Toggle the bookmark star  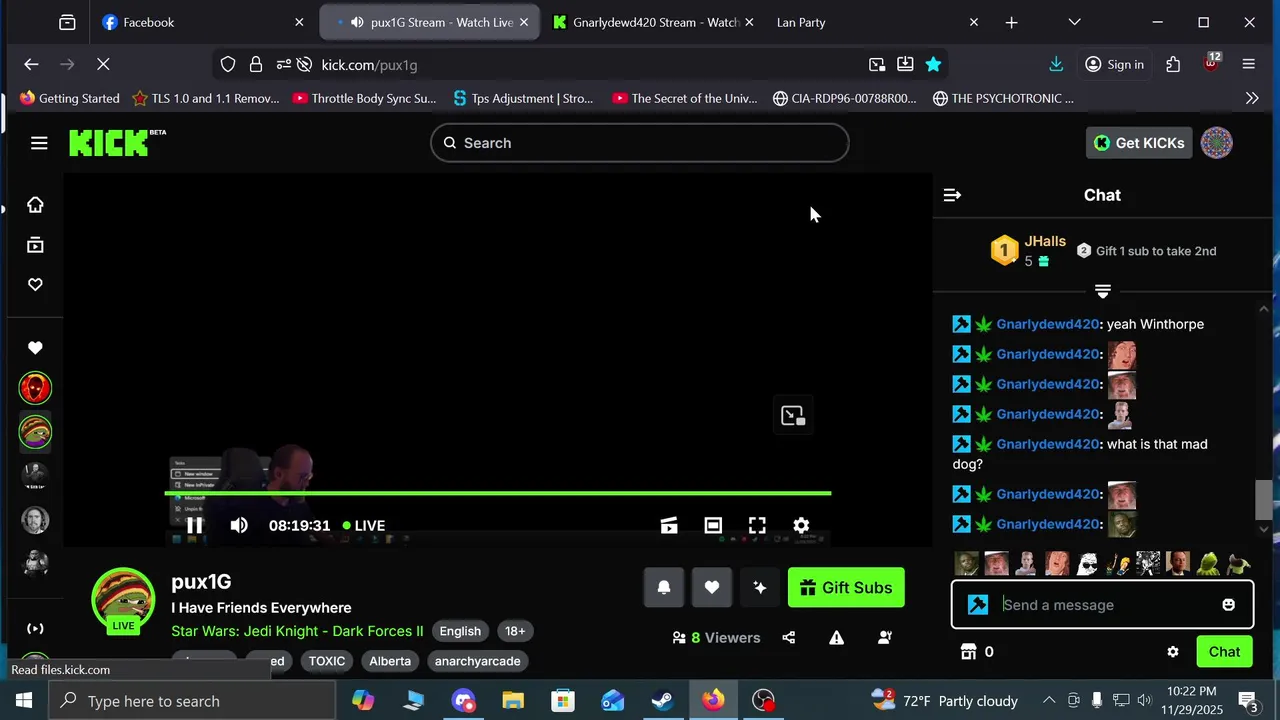pos(933,65)
